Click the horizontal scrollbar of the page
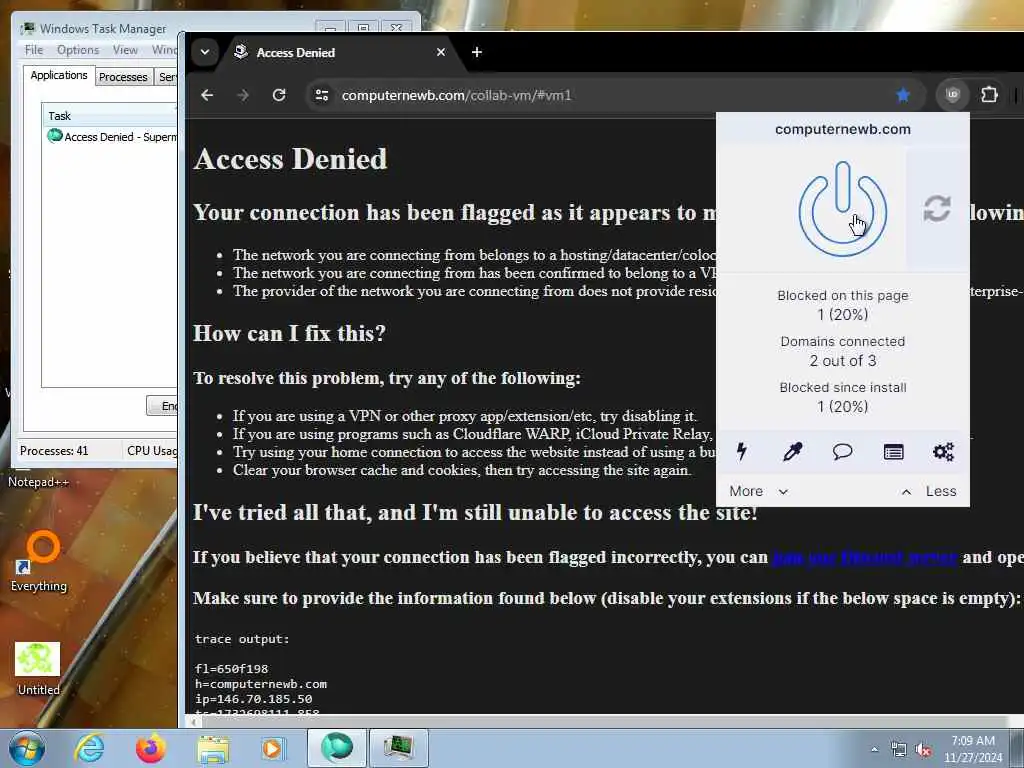The image size is (1024, 768). (x=606, y=721)
